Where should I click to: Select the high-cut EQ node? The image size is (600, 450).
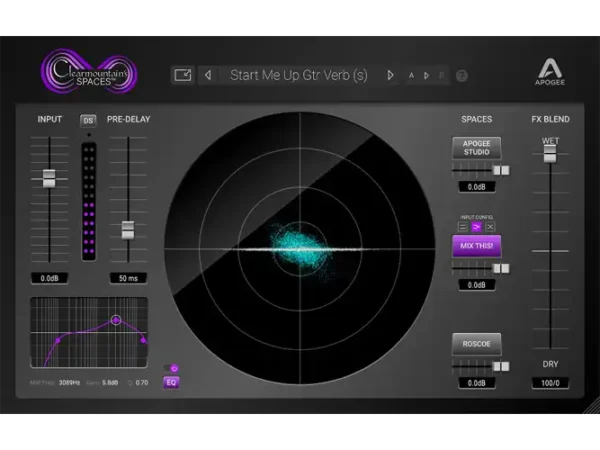pos(143,340)
